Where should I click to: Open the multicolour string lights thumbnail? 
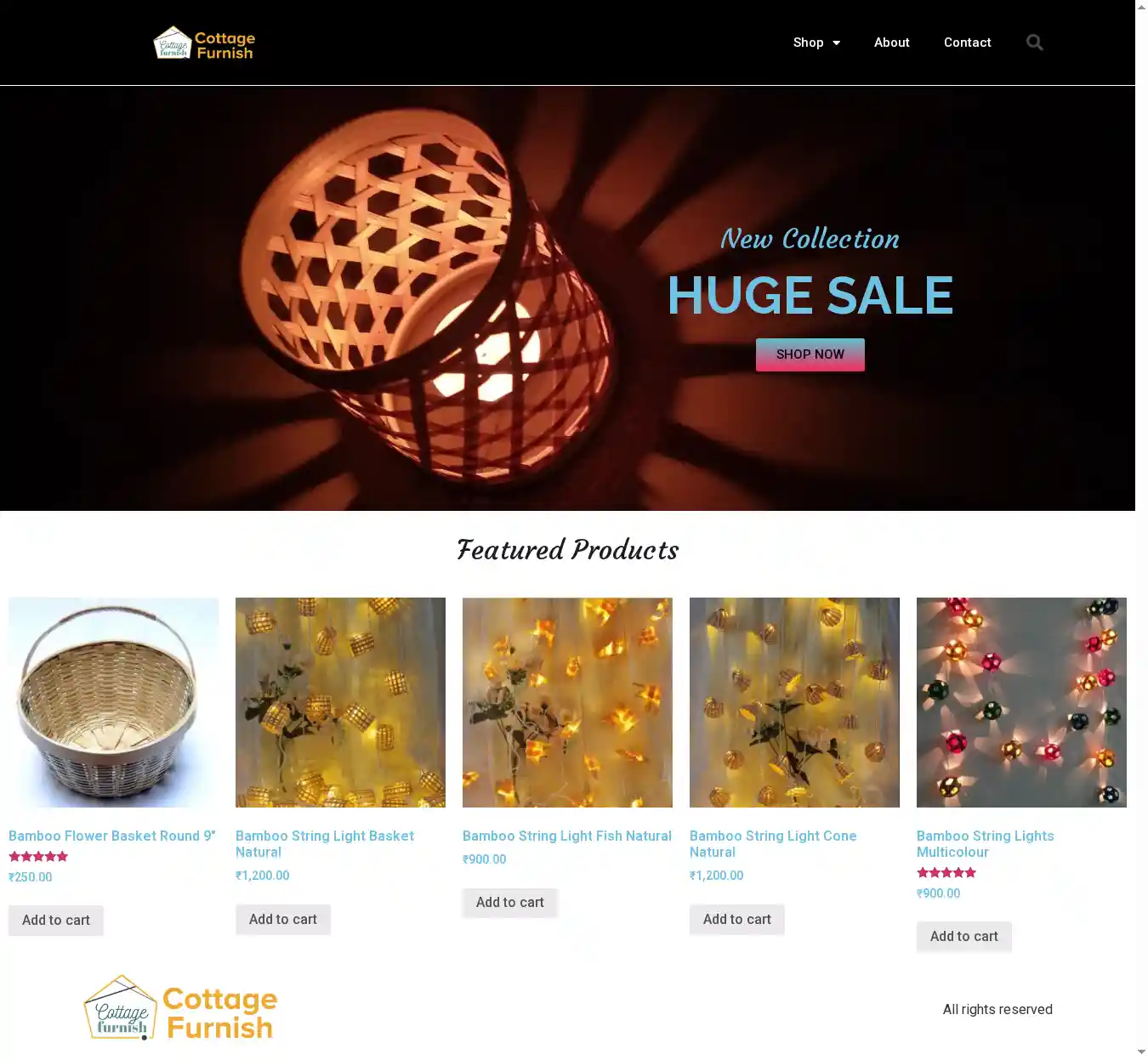coord(1021,702)
